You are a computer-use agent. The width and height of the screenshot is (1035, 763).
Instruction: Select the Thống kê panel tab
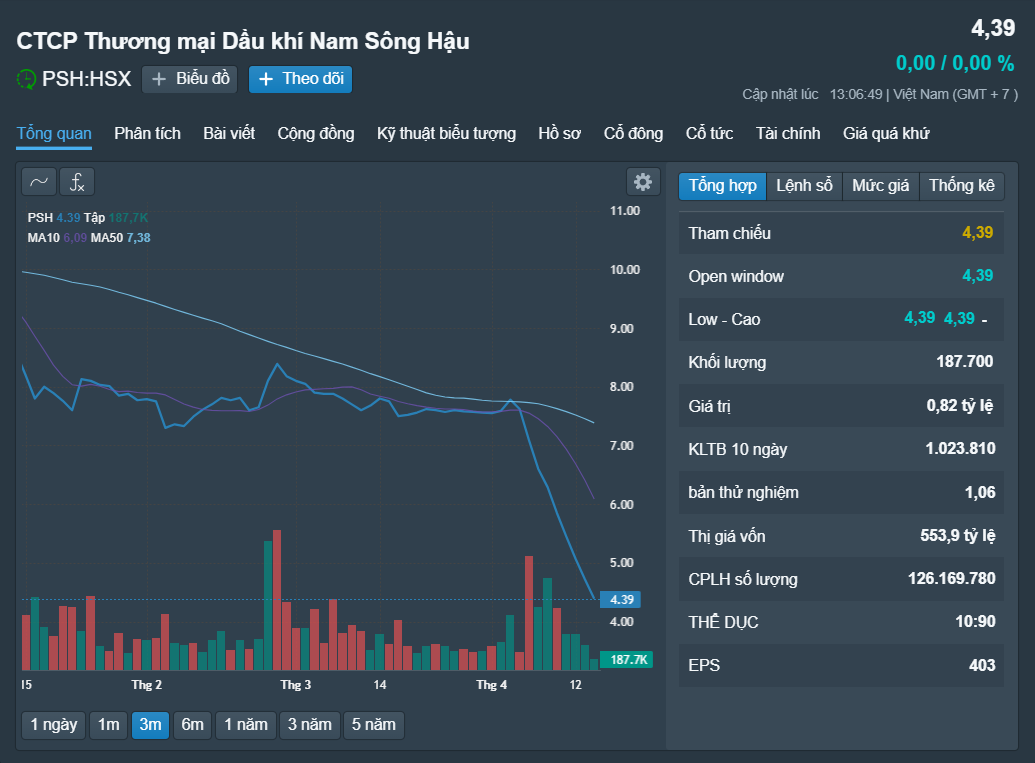click(x=962, y=186)
